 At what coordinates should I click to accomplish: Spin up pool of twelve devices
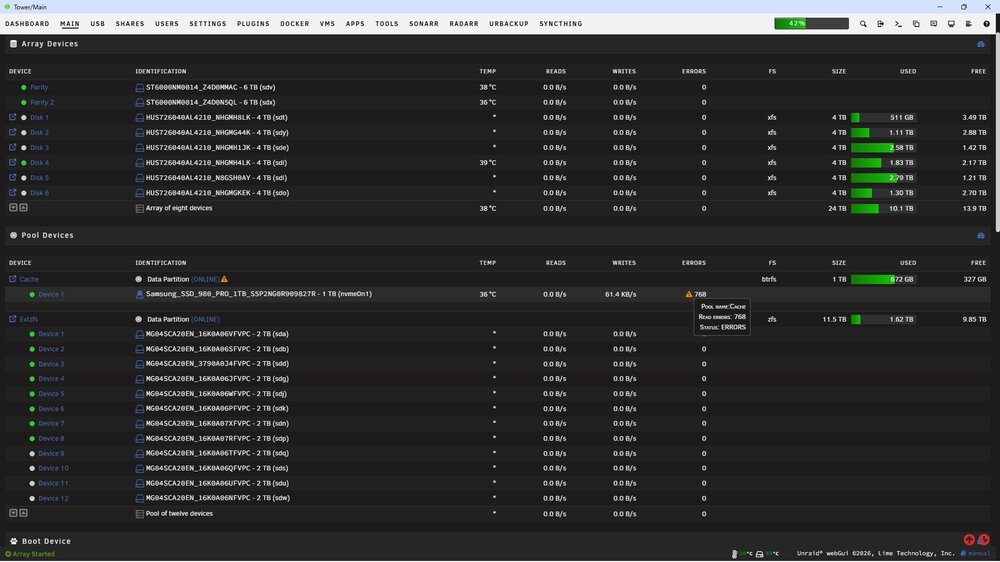[23, 513]
